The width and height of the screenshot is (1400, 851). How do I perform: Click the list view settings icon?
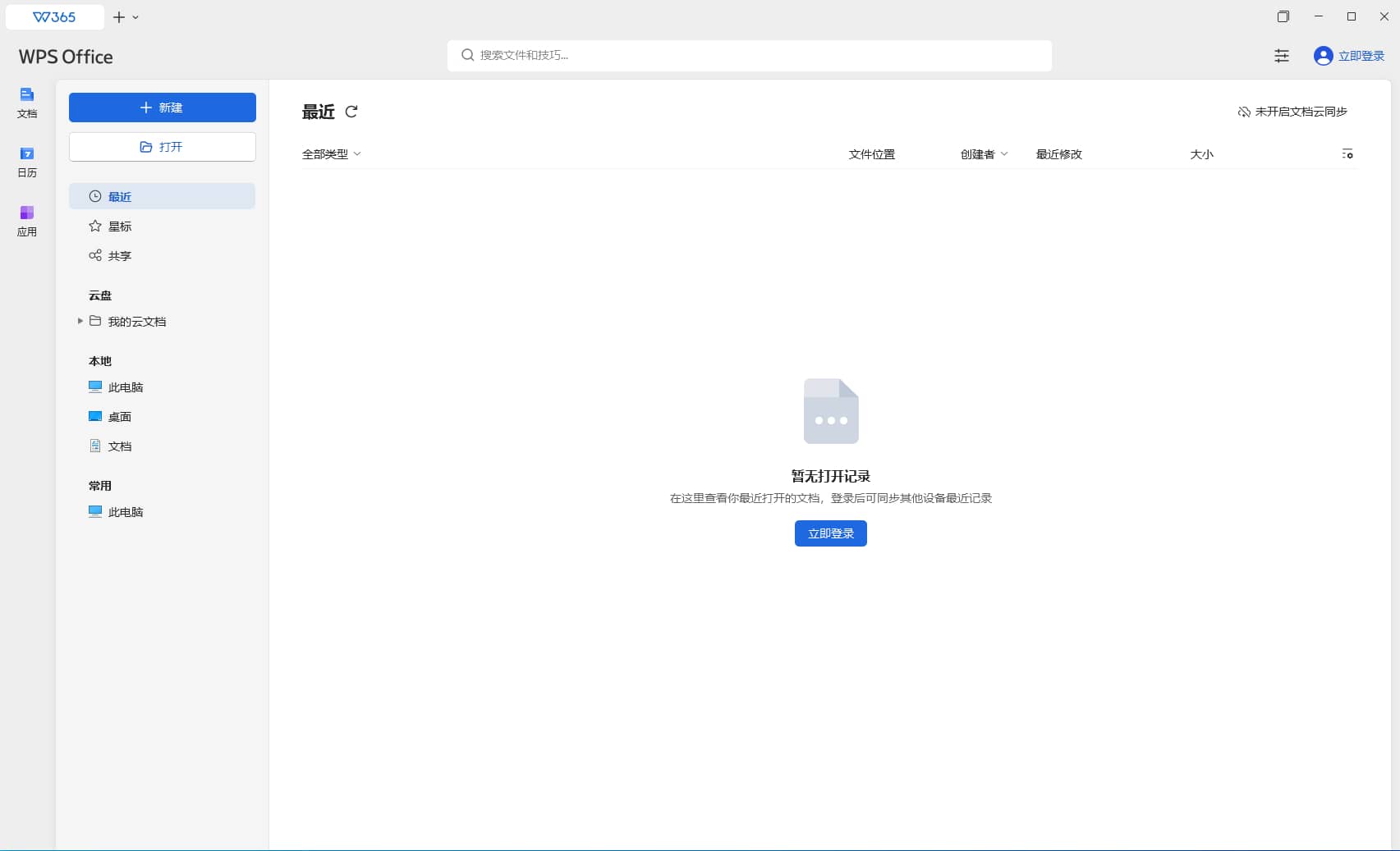tap(1347, 154)
